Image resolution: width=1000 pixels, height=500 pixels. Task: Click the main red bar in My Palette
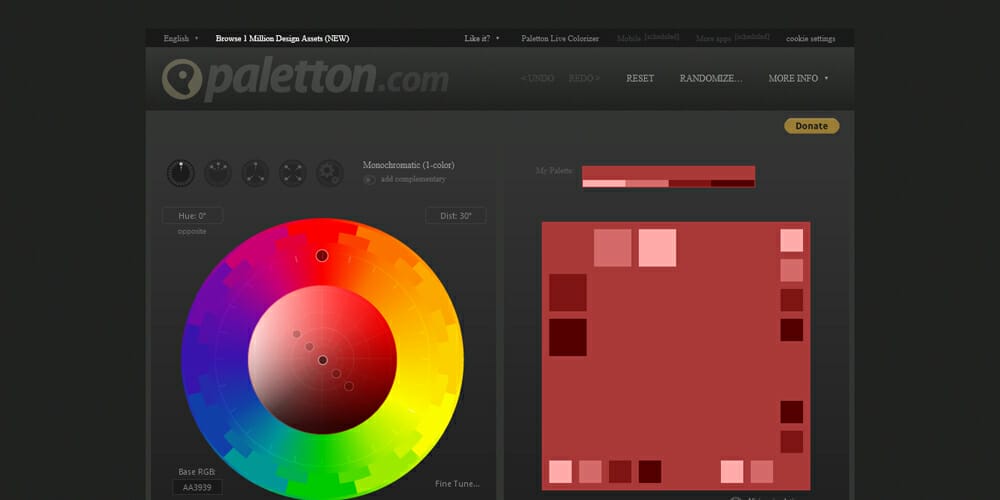(x=668, y=173)
